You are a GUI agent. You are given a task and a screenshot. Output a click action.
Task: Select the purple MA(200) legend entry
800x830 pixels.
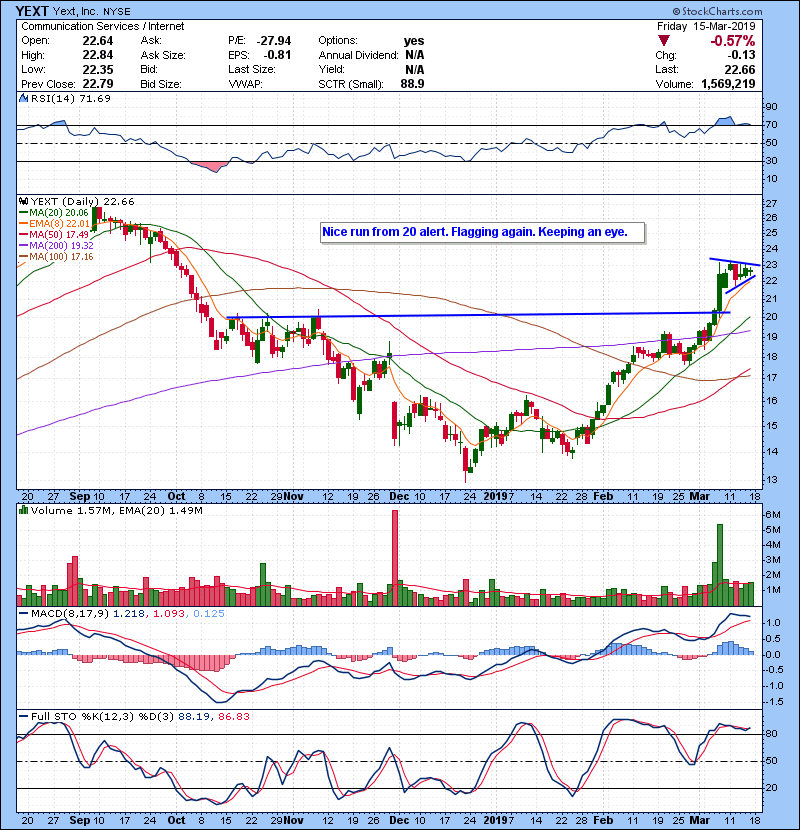(58, 246)
